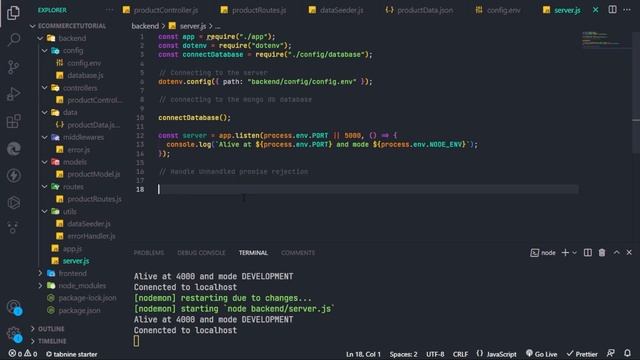This screenshot has height=360, width=640.
Task: Click Prettier status bar item
Action: tap(582, 354)
